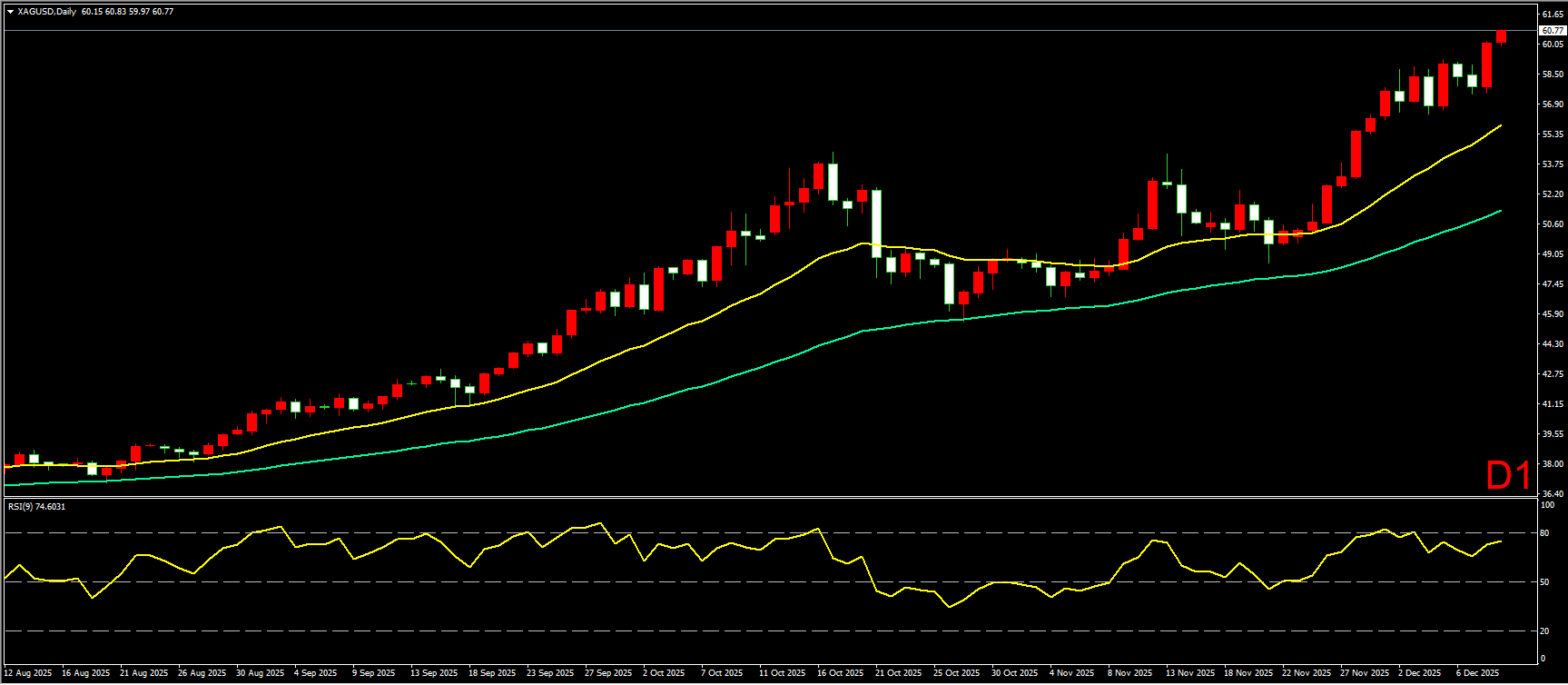1568x685 pixels.
Task: Click the 16 Oct 2025 date label
Action: [840, 673]
